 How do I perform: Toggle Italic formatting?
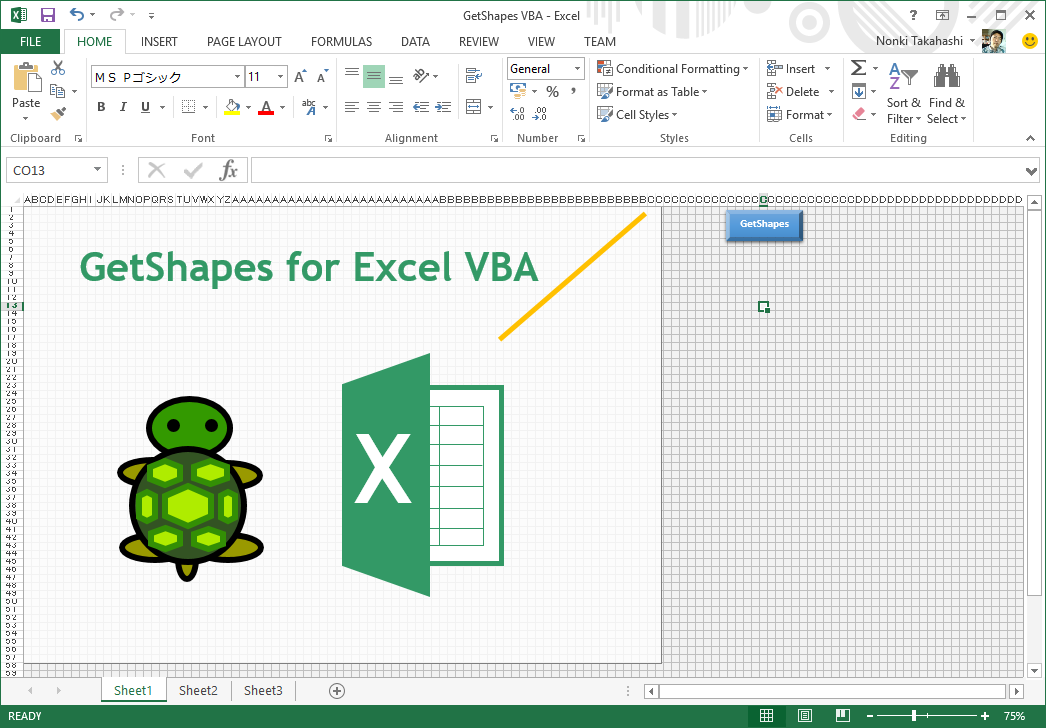(122, 106)
